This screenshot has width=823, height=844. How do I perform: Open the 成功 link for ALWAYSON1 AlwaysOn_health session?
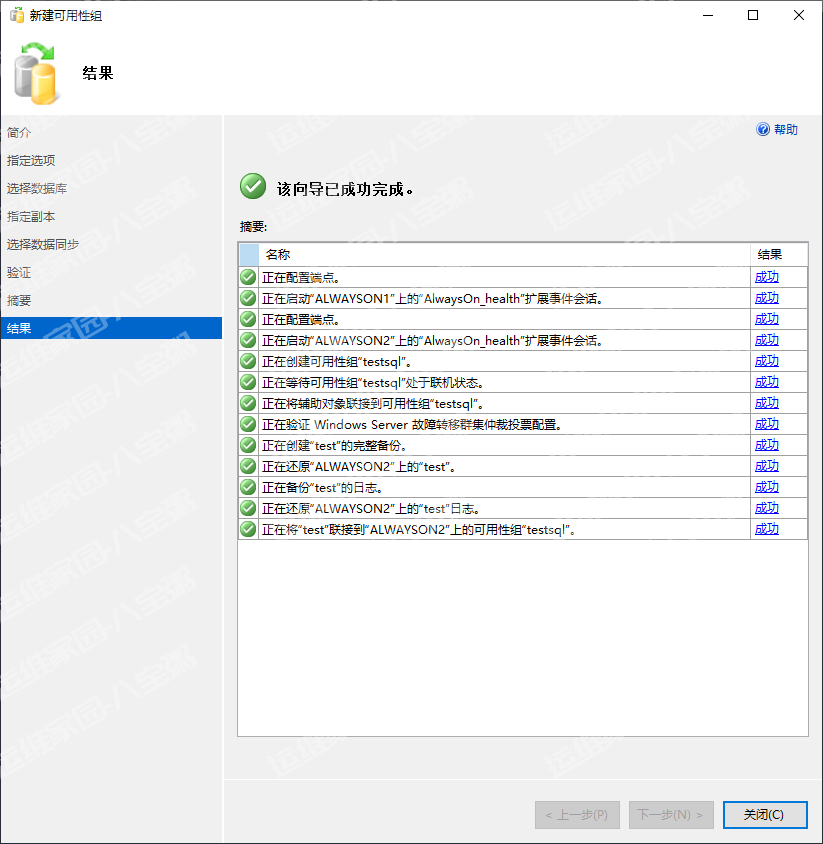pos(766,298)
